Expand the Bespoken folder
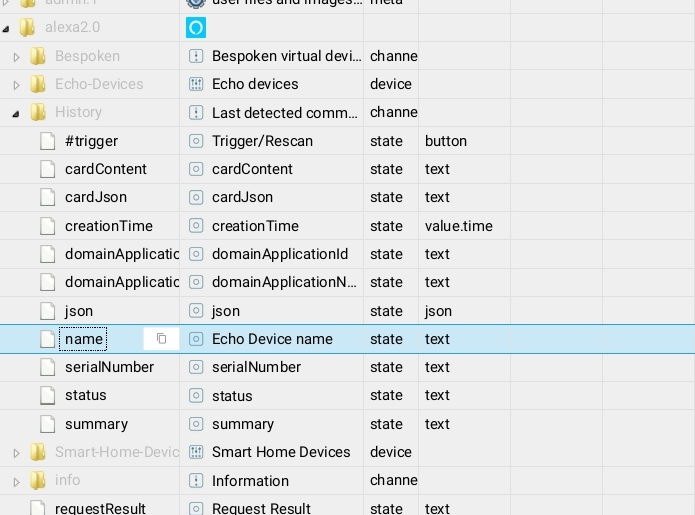 (16, 57)
